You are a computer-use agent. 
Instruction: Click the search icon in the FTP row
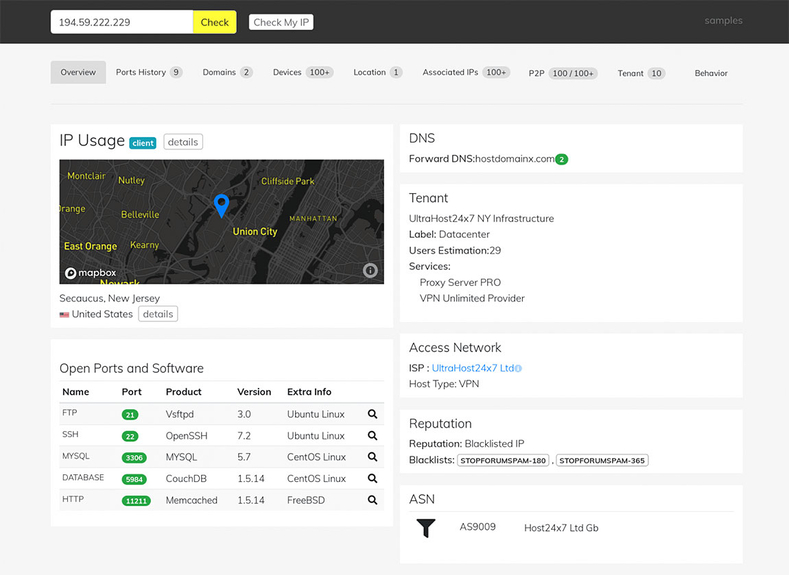tap(372, 414)
